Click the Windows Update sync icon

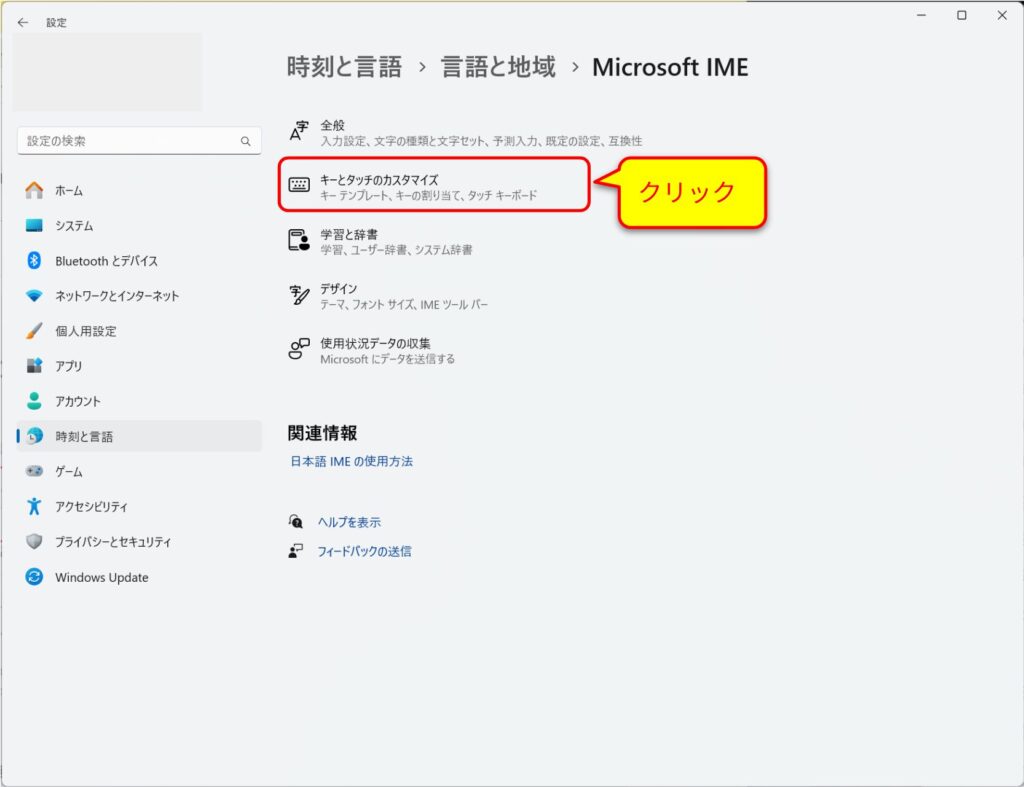(34, 577)
